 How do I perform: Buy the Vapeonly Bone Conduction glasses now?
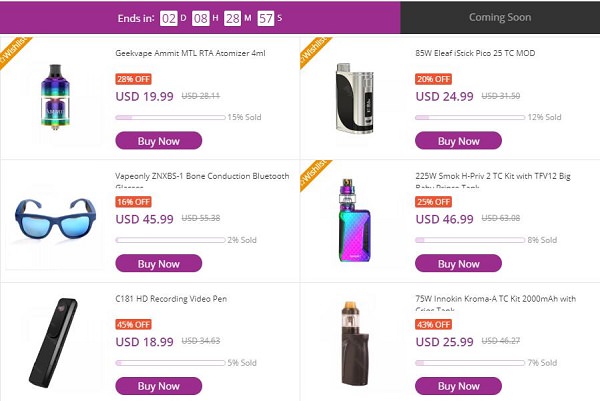(159, 264)
